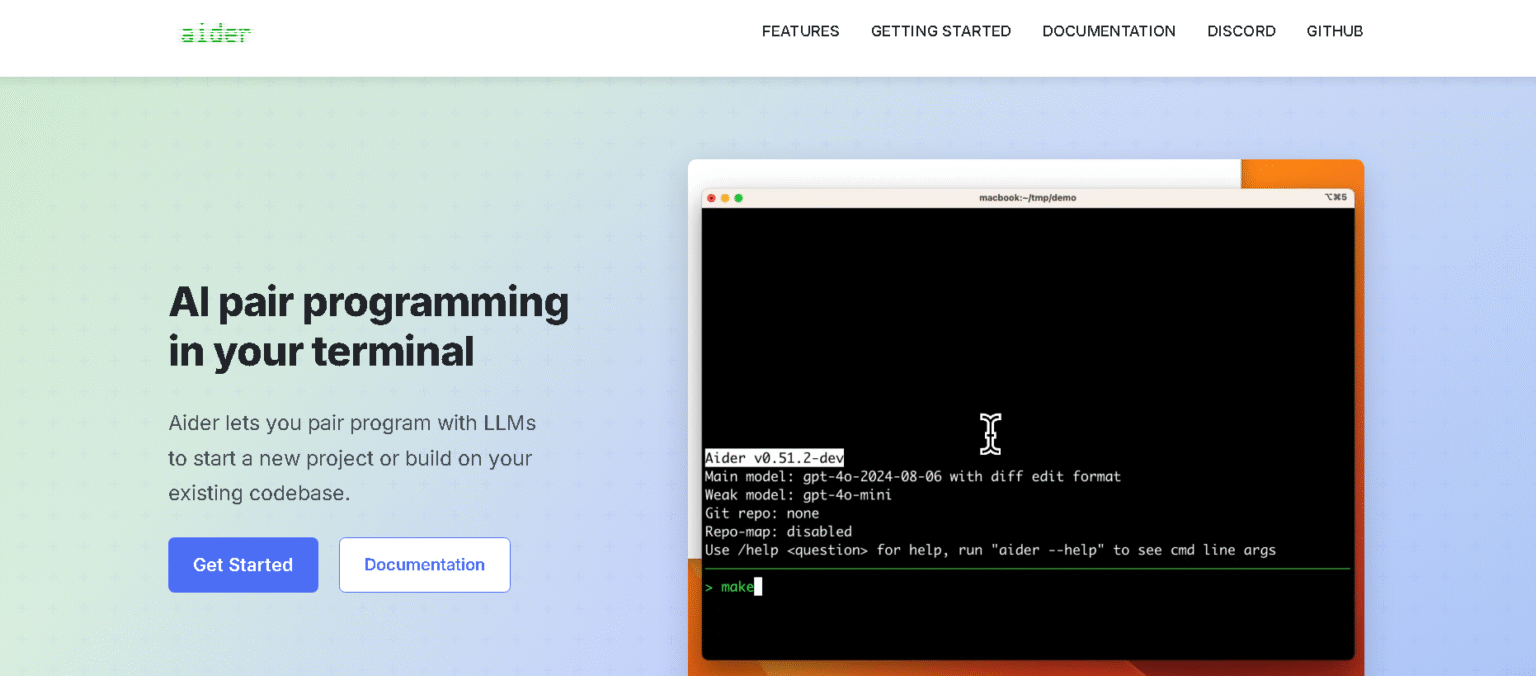Click the I-beam cursor in the terminal
Viewport: 1536px width, 676px height.
click(990, 434)
